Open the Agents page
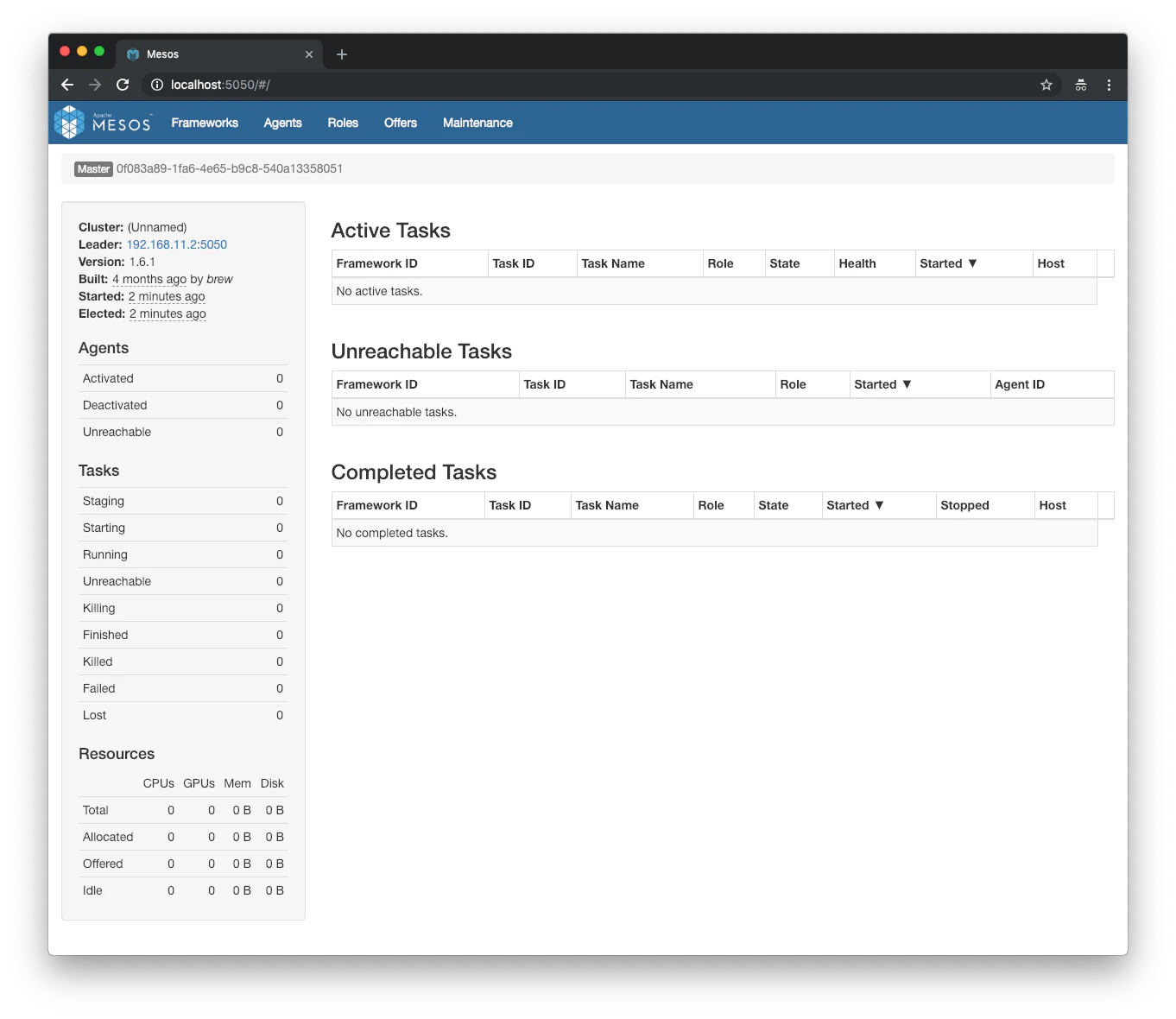 pos(282,123)
